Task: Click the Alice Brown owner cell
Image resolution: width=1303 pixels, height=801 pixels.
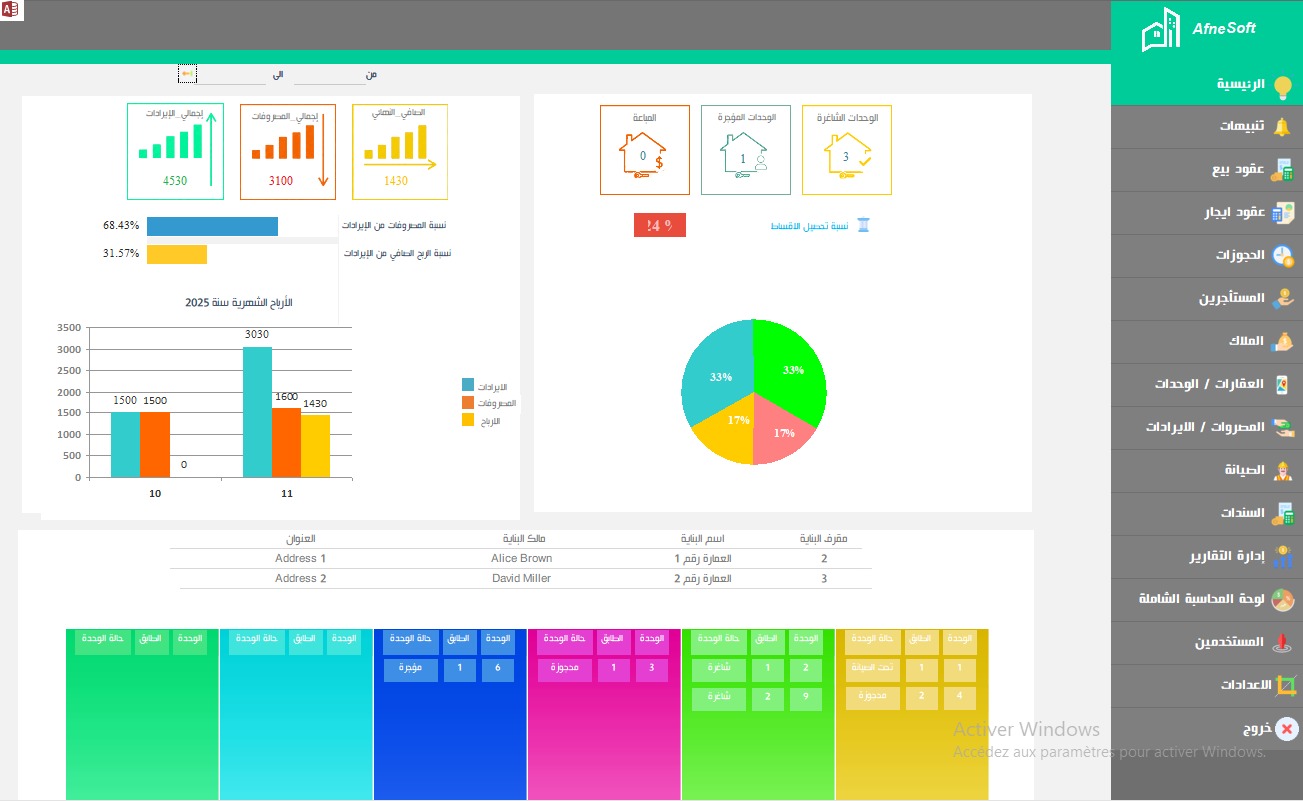Action: [x=522, y=558]
